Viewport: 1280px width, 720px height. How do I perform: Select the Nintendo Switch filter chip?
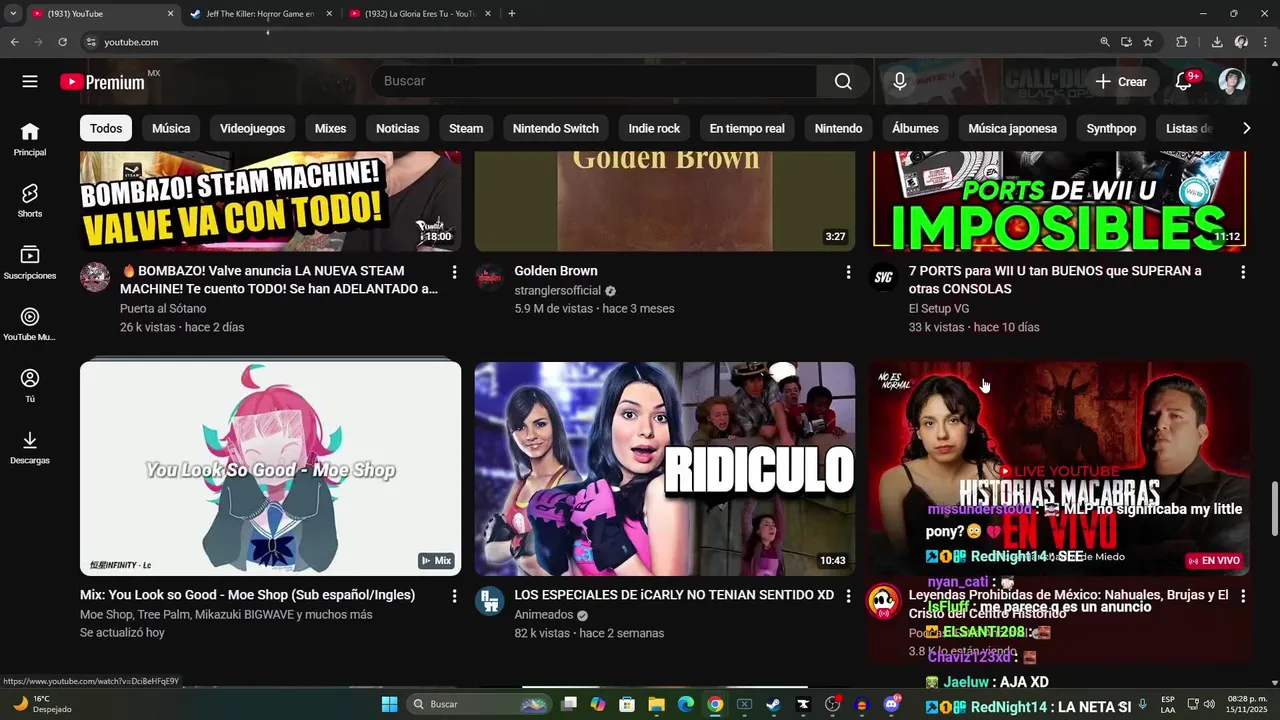coord(555,128)
